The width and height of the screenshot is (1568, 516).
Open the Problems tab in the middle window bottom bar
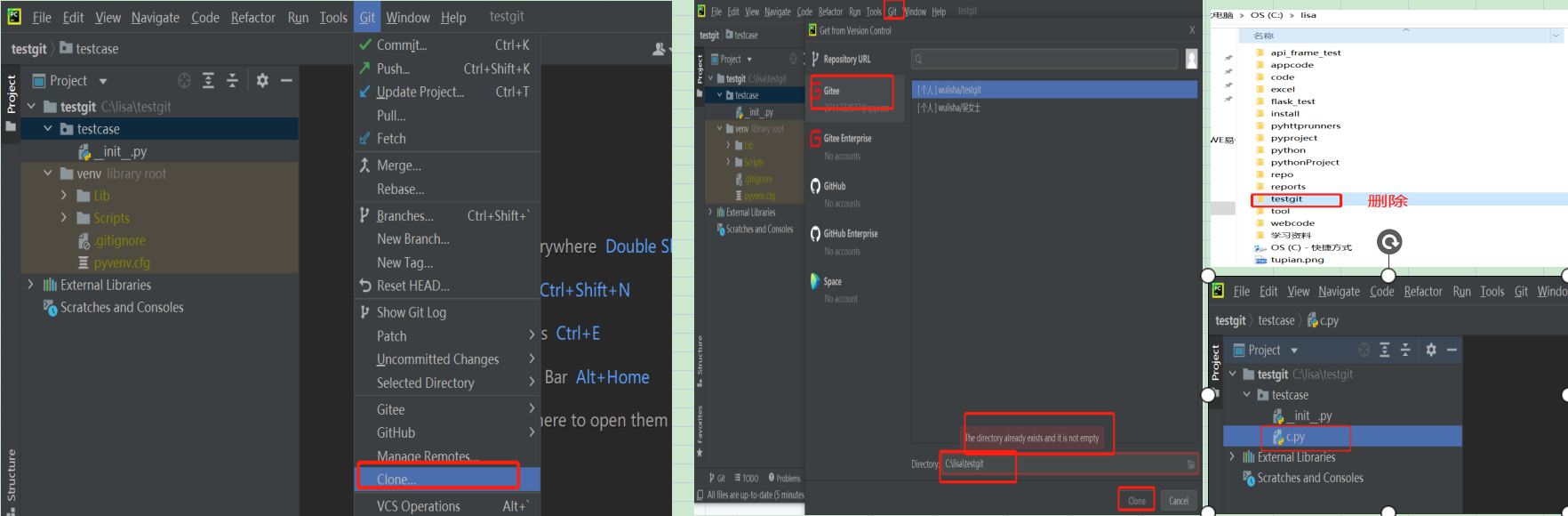point(784,478)
